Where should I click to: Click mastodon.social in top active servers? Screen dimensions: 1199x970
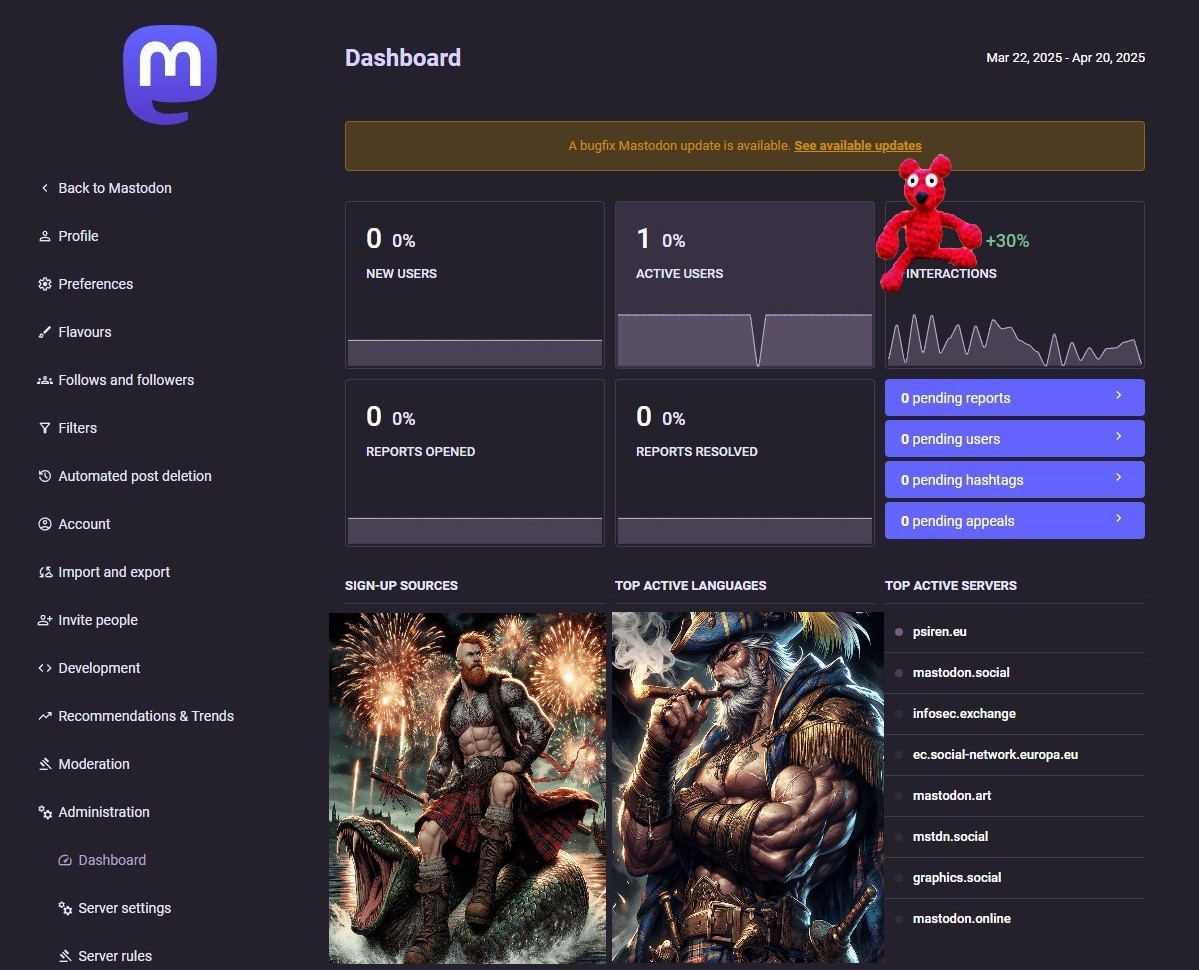[x=960, y=673]
